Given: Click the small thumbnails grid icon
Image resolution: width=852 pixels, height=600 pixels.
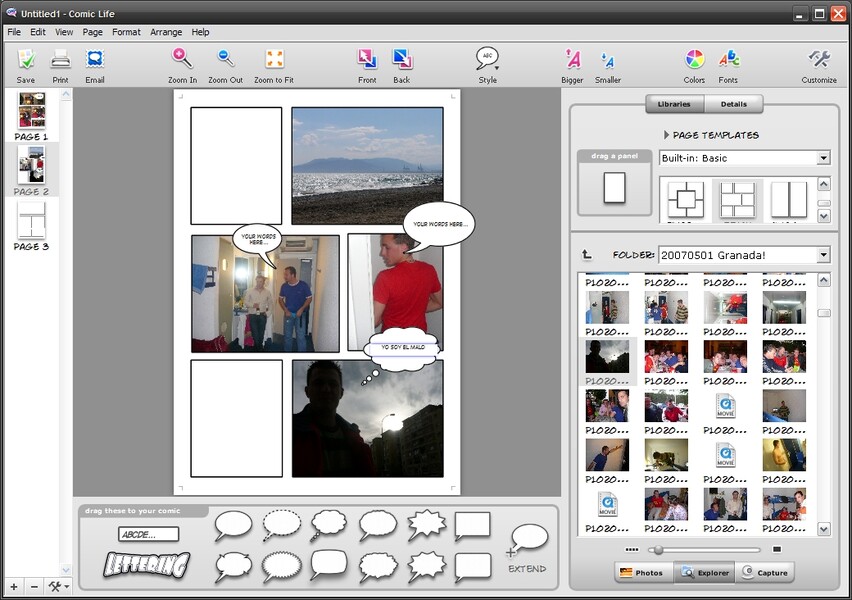Looking at the screenshot, I should (x=632, y=549).
